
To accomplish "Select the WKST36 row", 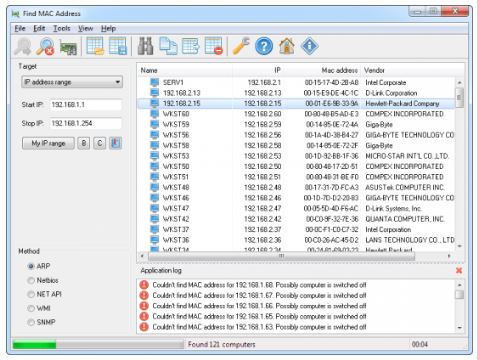I will coord(296,240).
